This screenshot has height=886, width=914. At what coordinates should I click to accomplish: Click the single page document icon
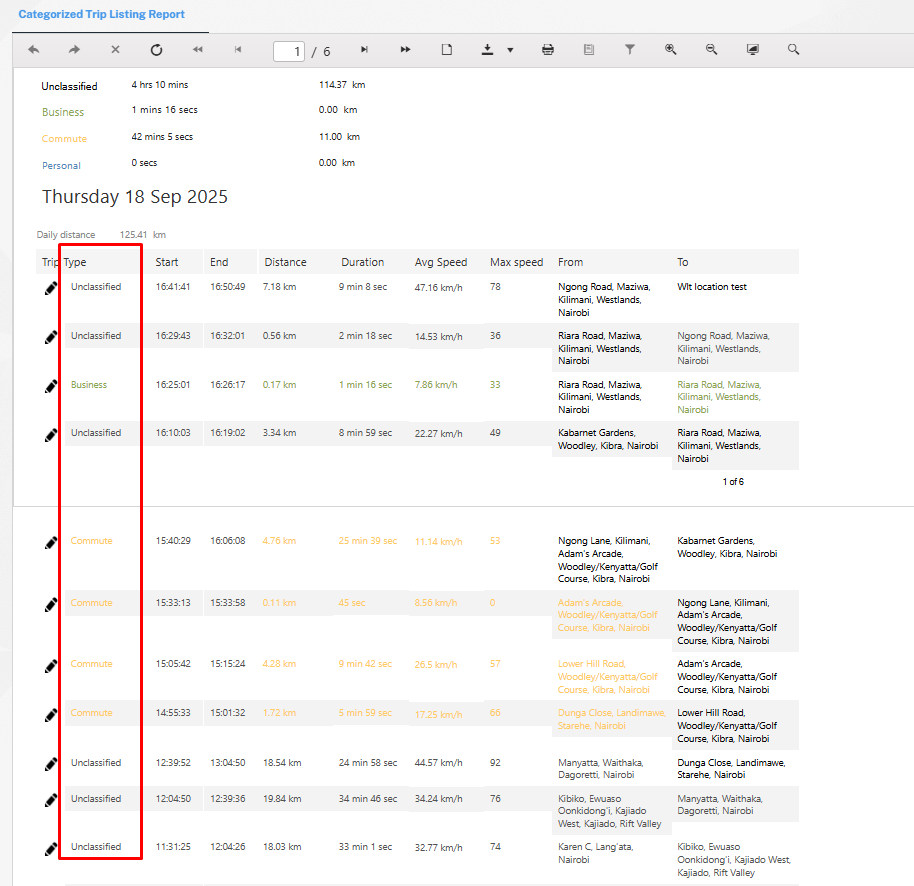pyautogui.click(x=447, y=50)
